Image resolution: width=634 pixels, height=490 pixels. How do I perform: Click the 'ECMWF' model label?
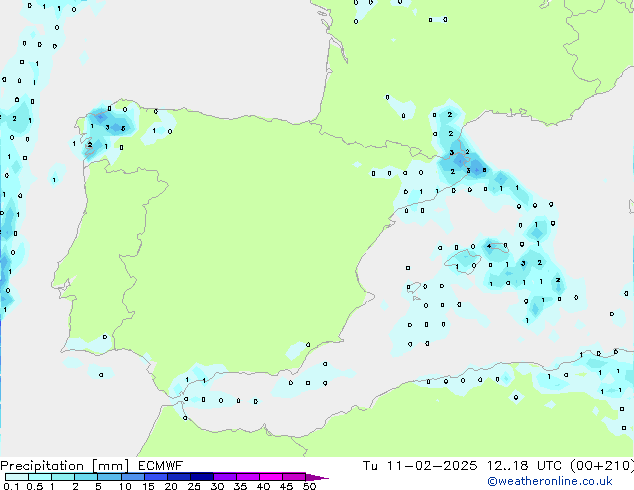(x=161, y=466)
